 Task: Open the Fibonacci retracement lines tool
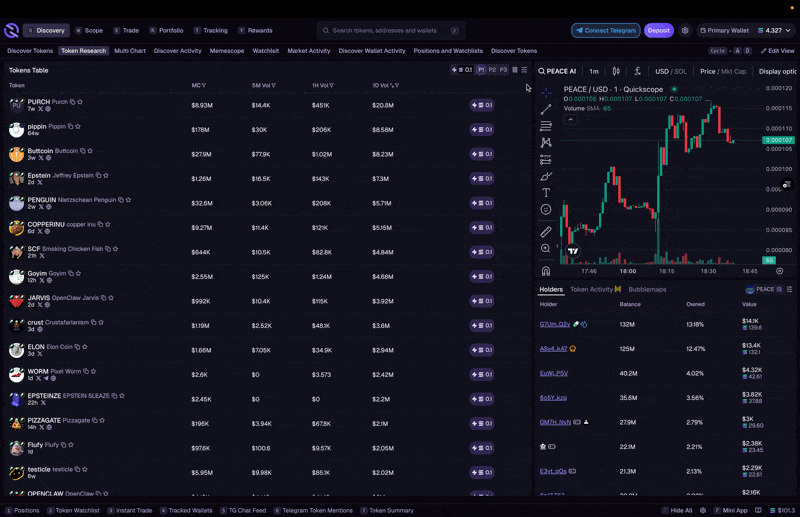coord(546,126)
